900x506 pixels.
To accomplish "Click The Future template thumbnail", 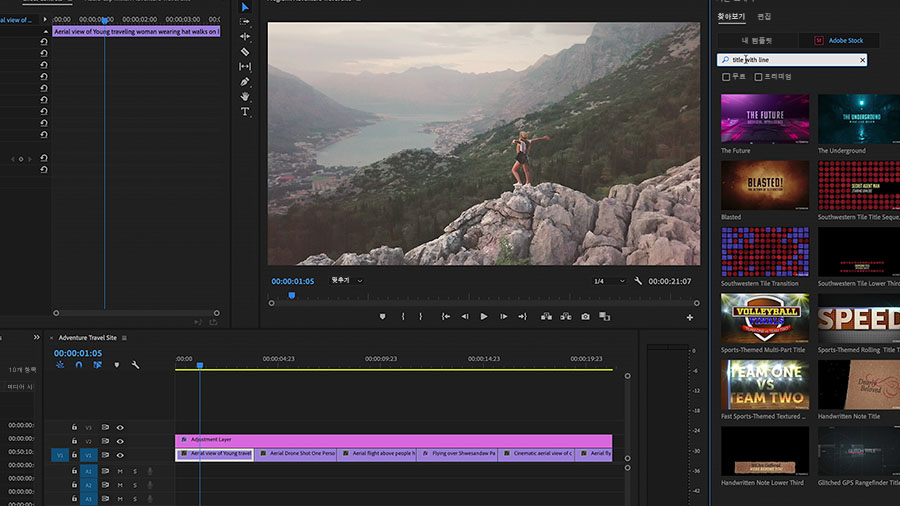I will [765, 118].
